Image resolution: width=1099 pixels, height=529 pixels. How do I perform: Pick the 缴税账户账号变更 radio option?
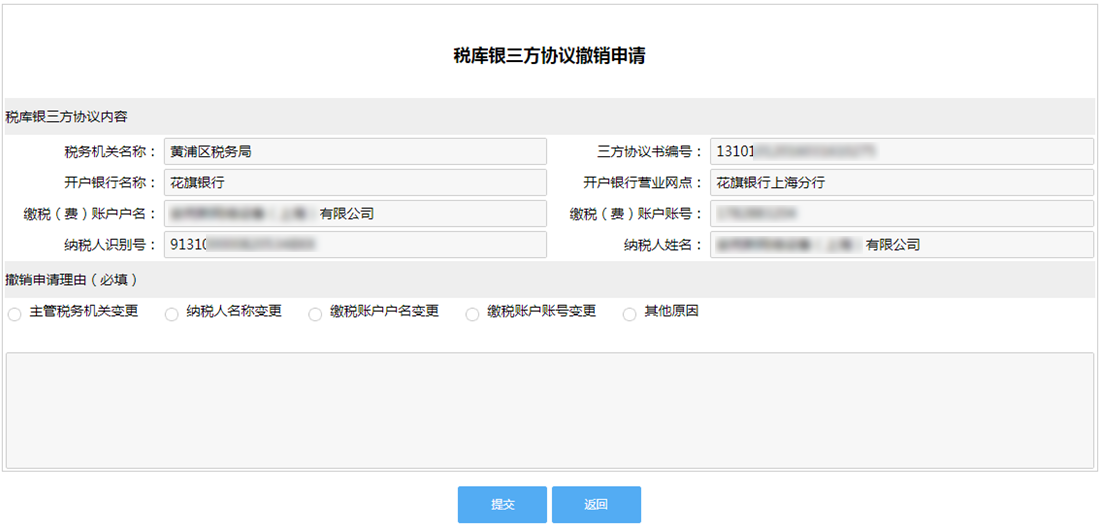pos(472,315)
